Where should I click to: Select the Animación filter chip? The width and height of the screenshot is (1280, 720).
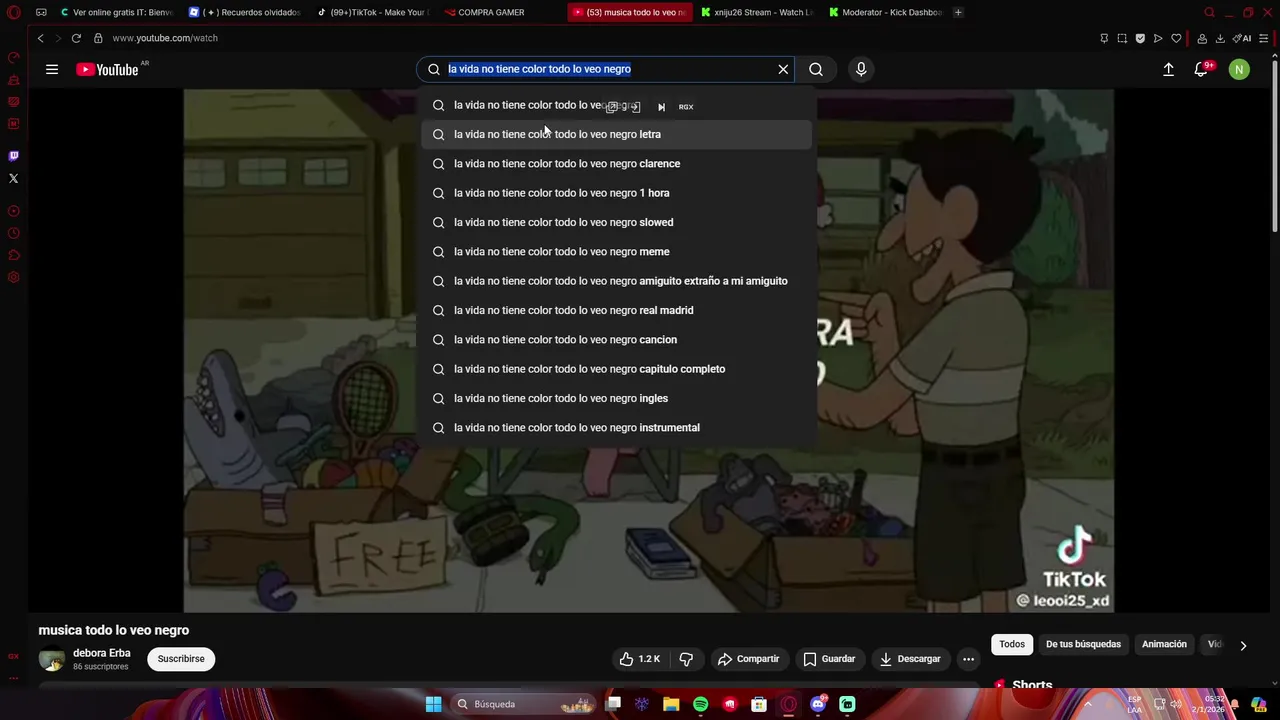pyautogui.click(x=1164, y=644)
